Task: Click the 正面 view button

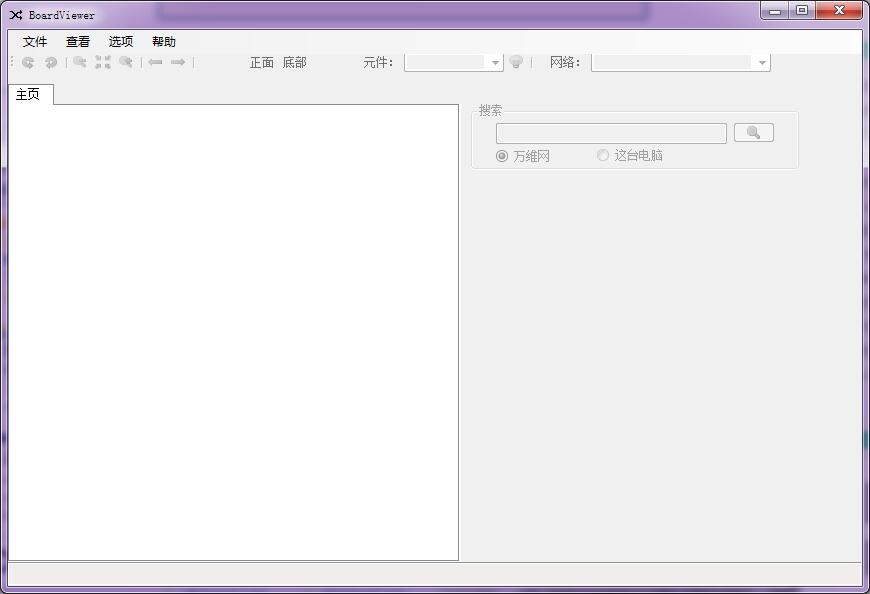Action: tap(262, 62)
